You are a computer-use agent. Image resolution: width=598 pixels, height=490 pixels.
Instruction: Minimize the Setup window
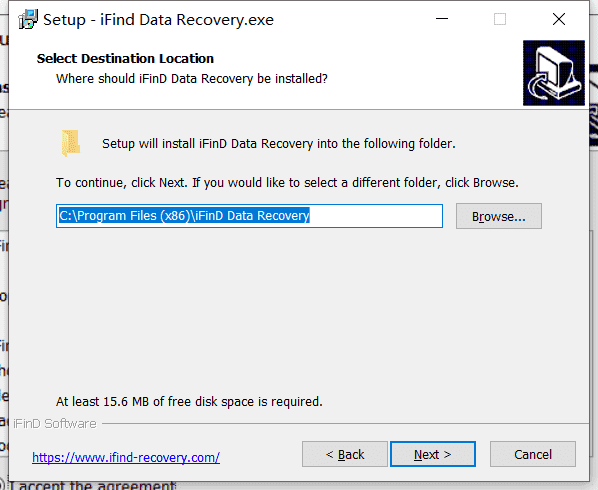pyautogui.click(x=442, y=19)
